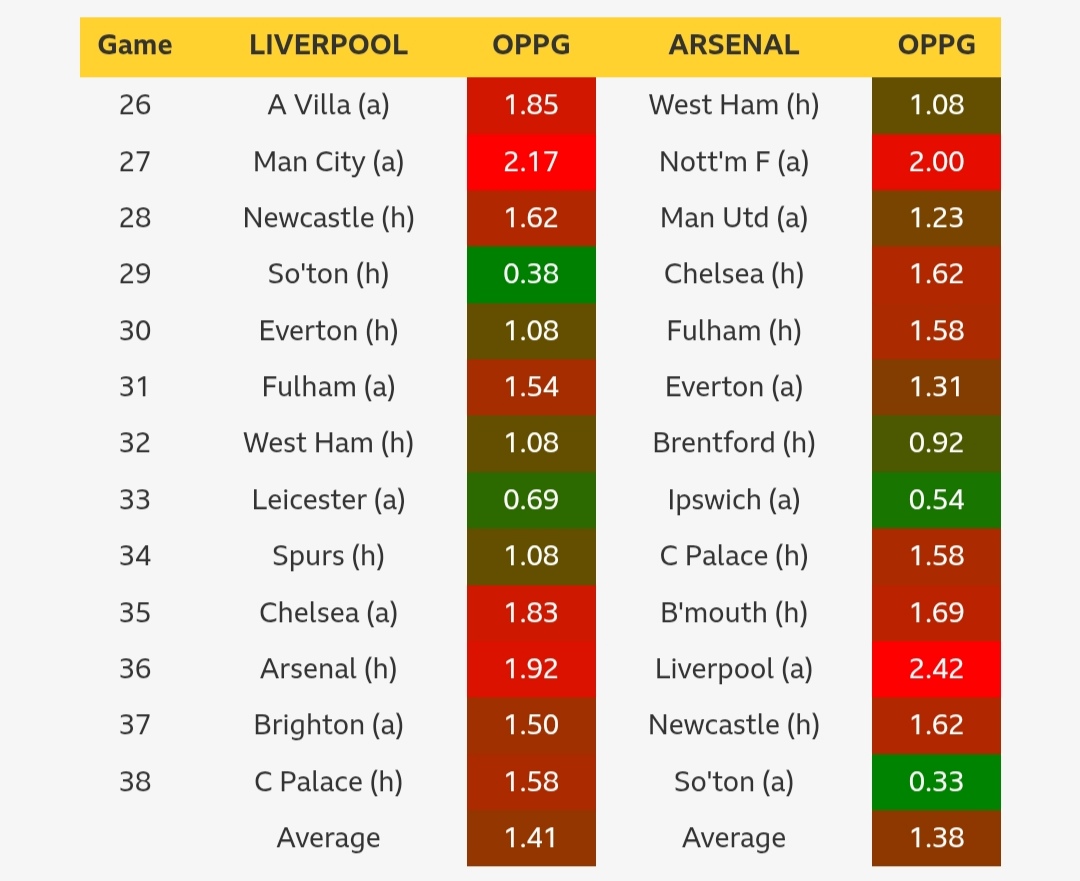
Task: Select the Brentford (h) fixture
Action: 734,443
